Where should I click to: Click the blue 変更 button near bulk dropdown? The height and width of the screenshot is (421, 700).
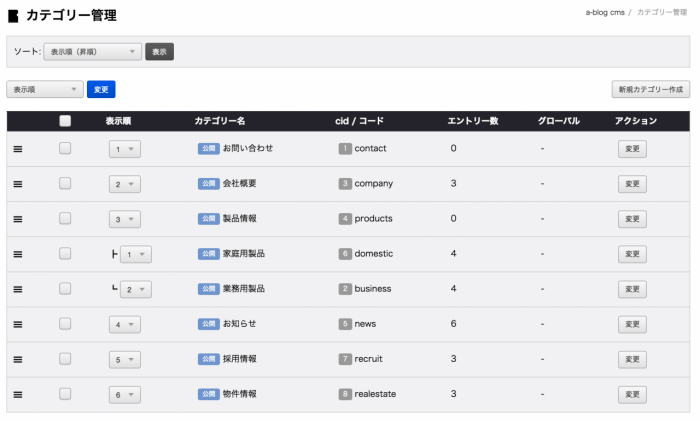point(101,89)
